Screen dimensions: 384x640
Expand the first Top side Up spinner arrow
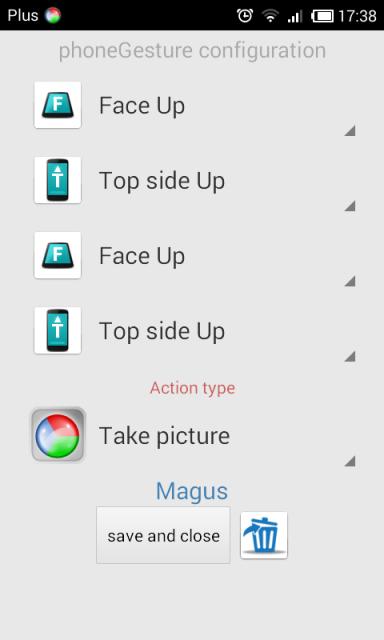tap(350, 206)
